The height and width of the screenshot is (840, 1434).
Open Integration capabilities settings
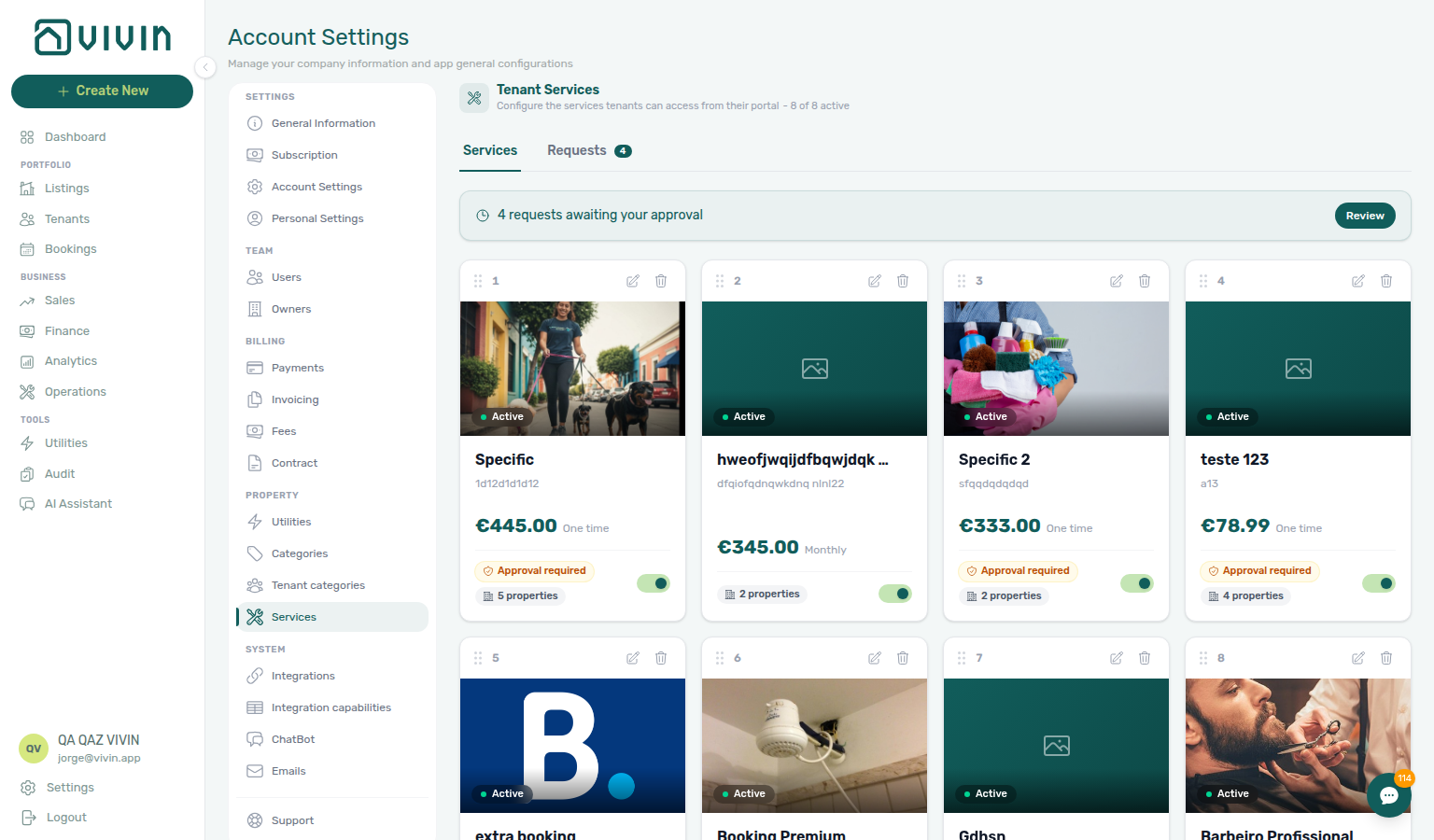coord(332,707)
